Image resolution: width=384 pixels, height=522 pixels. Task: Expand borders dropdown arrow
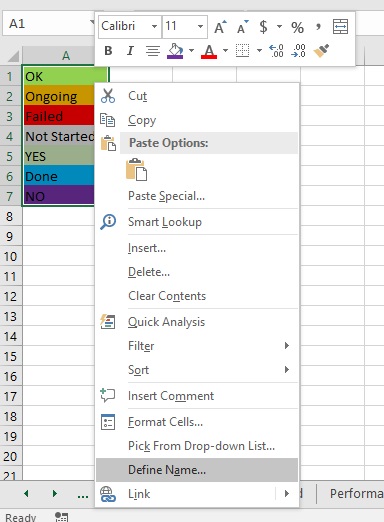point(259,51)
